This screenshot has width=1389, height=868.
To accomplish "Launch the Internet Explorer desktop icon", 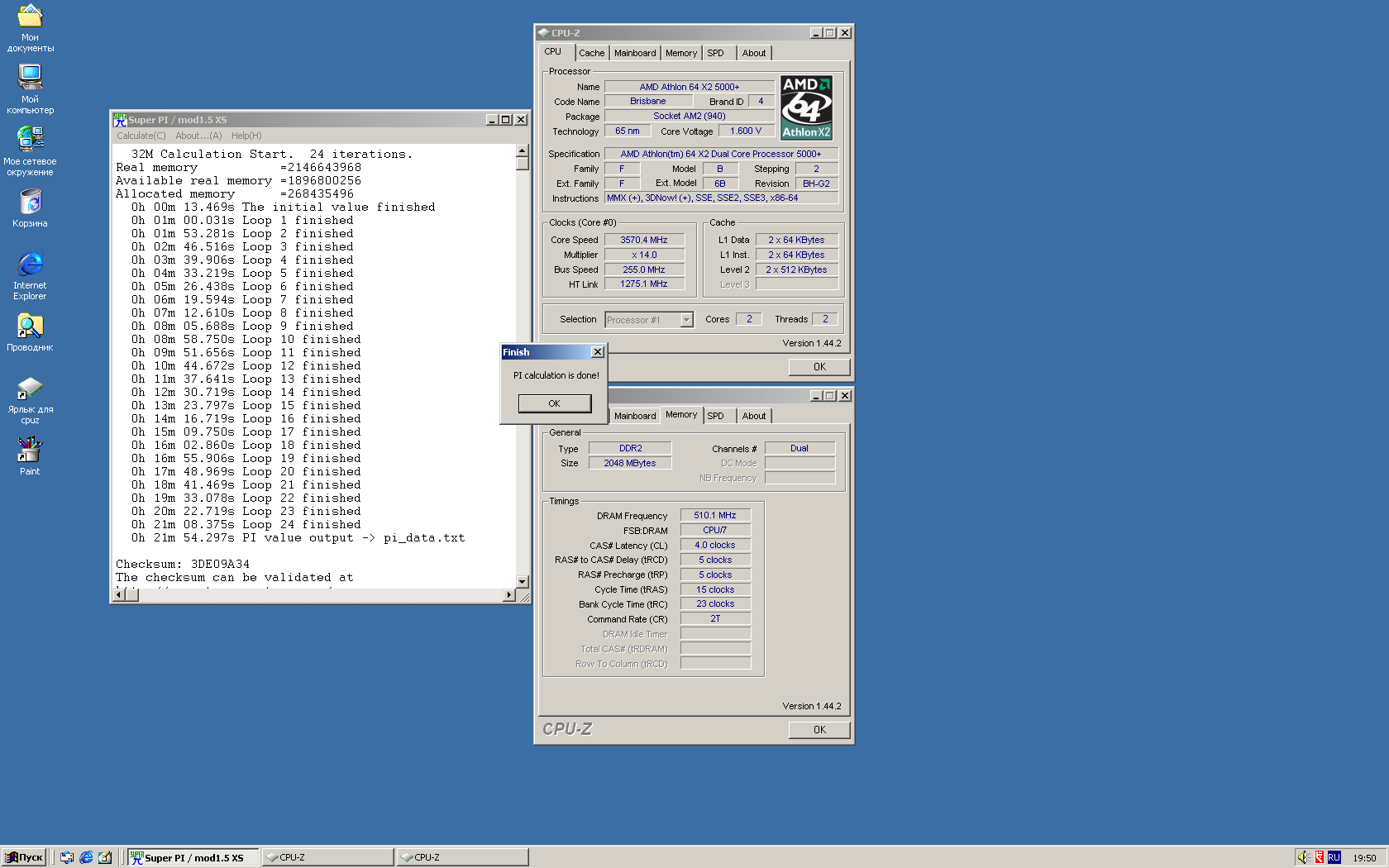I will click(30, 275).
